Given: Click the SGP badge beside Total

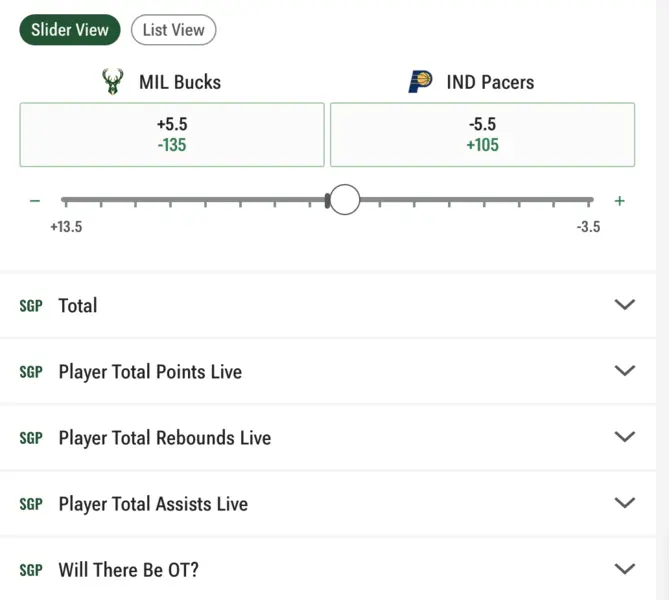Looking at the screenshot, I should pyautogui.click(x=31, y=306).
